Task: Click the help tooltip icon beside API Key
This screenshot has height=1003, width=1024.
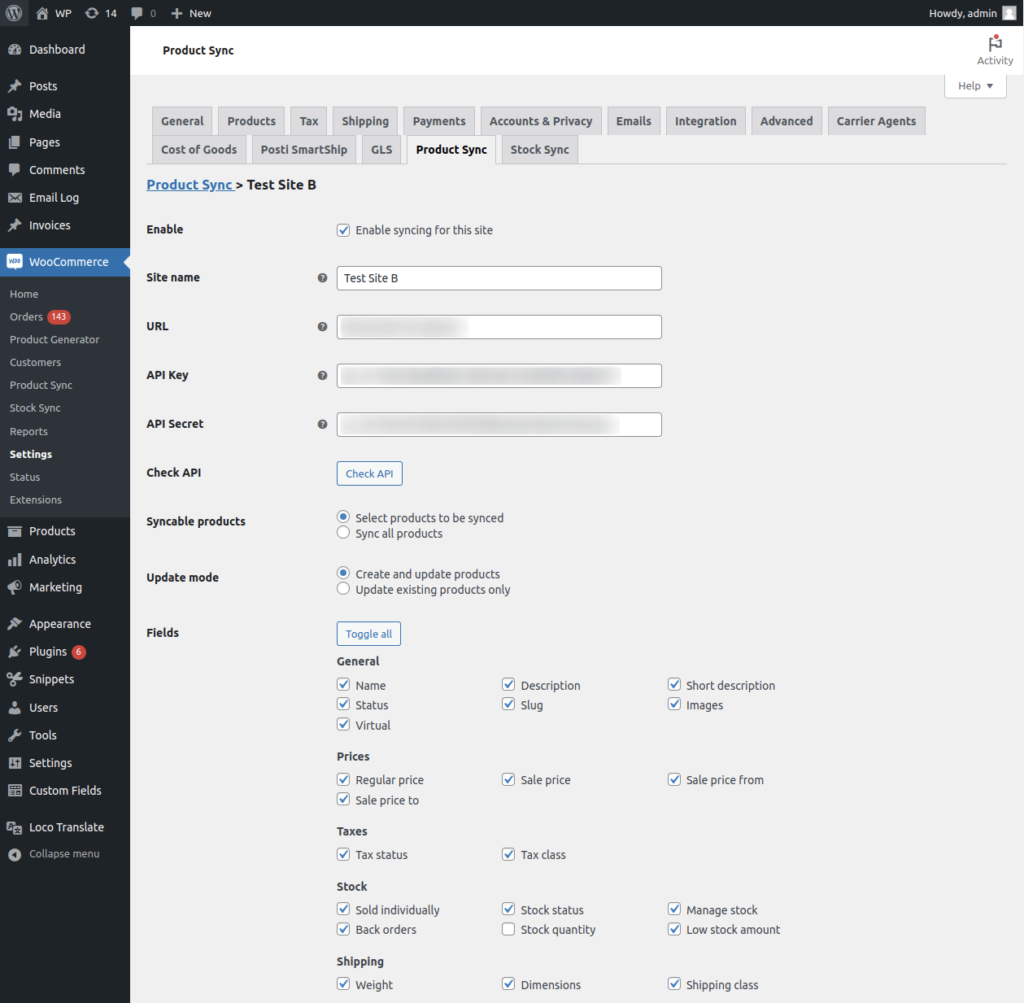Action: click(322, 375)
